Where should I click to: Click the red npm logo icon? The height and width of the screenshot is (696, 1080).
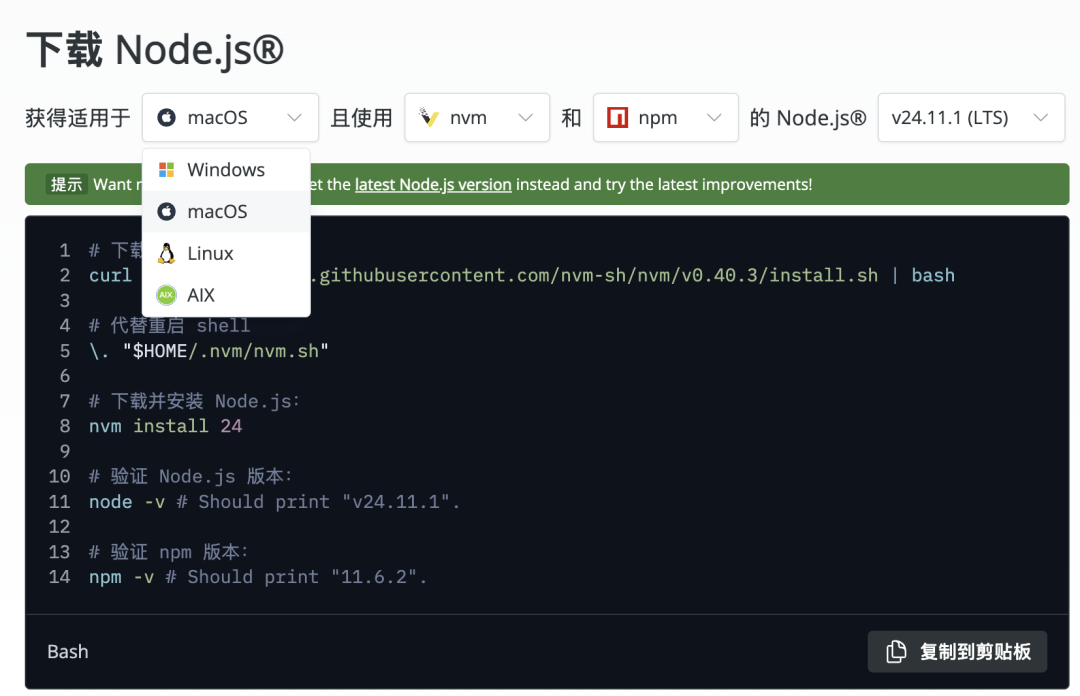pyautogui.click(x=617, y=118)
